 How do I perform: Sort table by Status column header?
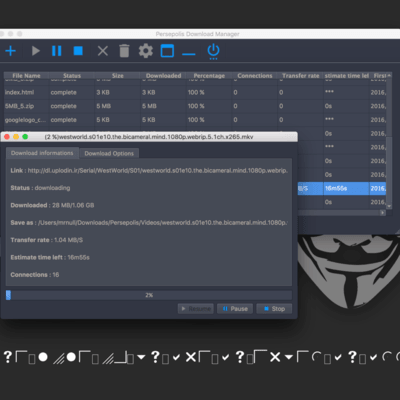tap(72, 76)
